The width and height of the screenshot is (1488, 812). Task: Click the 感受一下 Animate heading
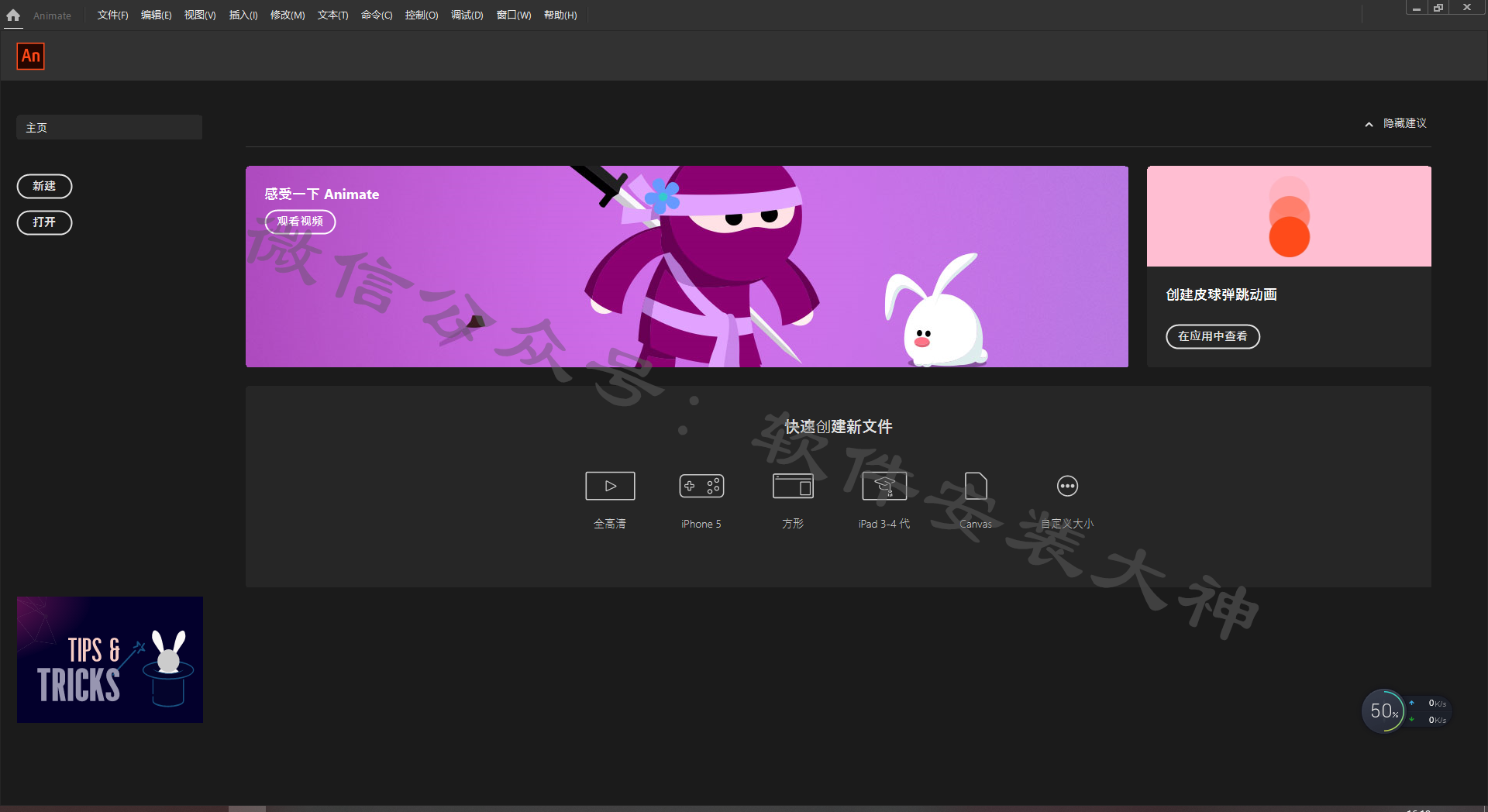coord(322,194)
